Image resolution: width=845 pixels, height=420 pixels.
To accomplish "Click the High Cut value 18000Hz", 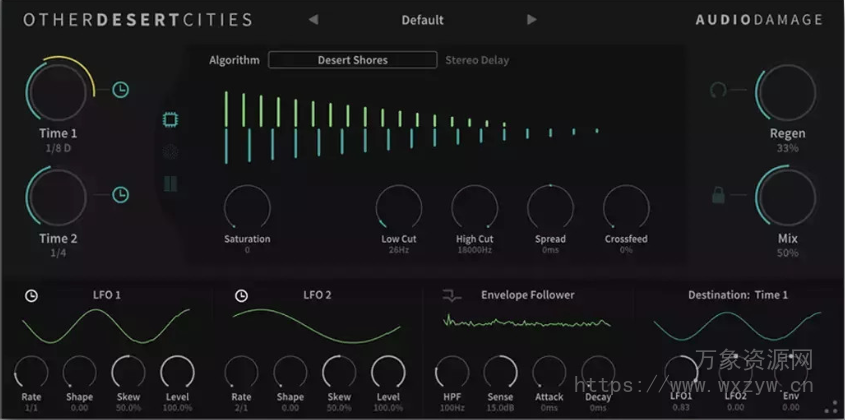I will (x=474, y=250).
